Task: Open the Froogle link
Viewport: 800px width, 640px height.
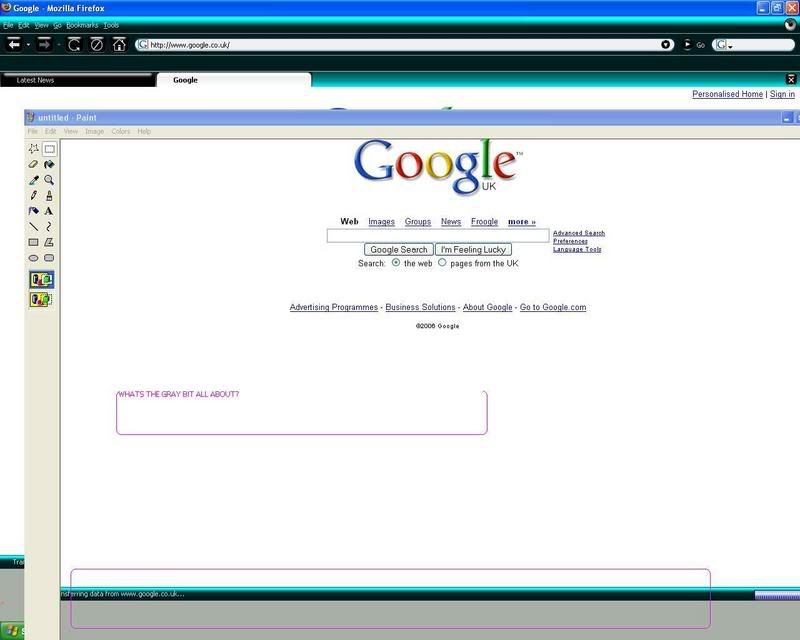Action: tap(484, 221)
